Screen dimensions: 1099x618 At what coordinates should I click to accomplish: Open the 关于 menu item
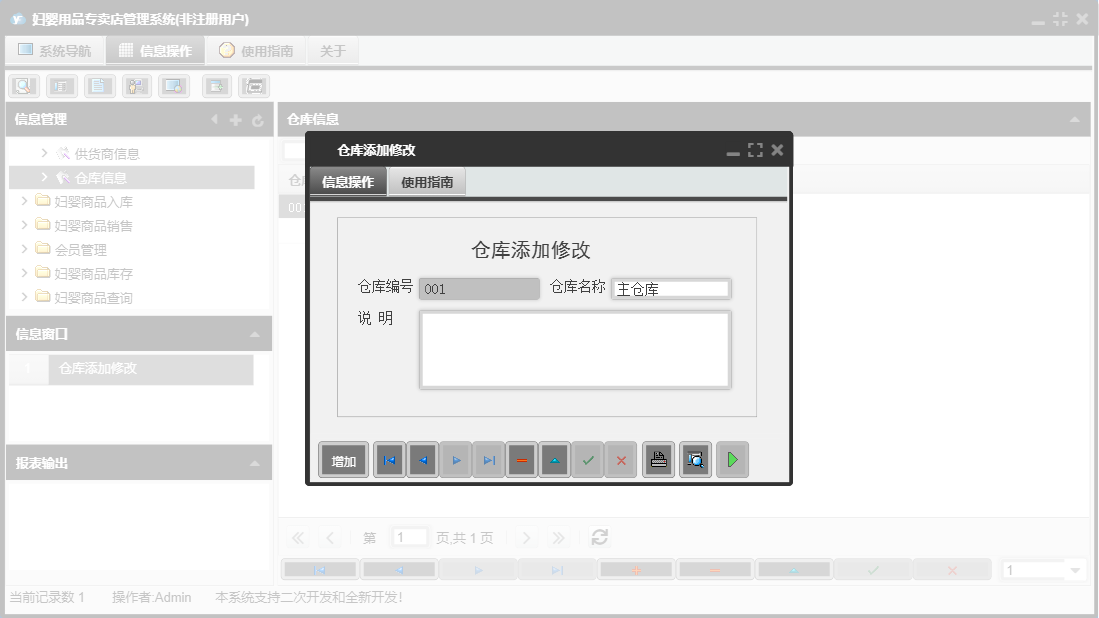tap(332, 49)
